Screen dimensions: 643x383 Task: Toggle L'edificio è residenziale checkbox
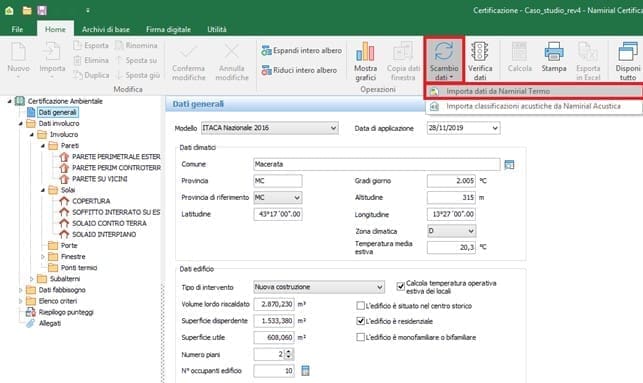coord(360,321)
